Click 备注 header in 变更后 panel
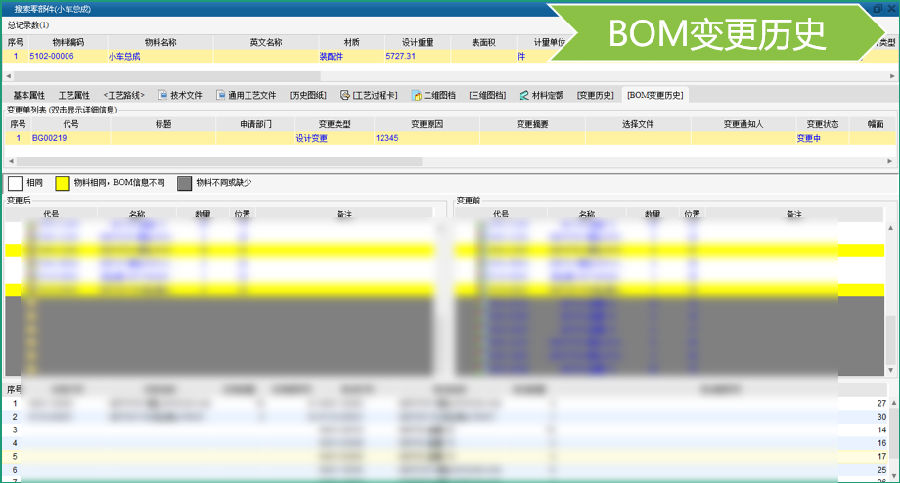900x483 pixels. tap(344, 214)
